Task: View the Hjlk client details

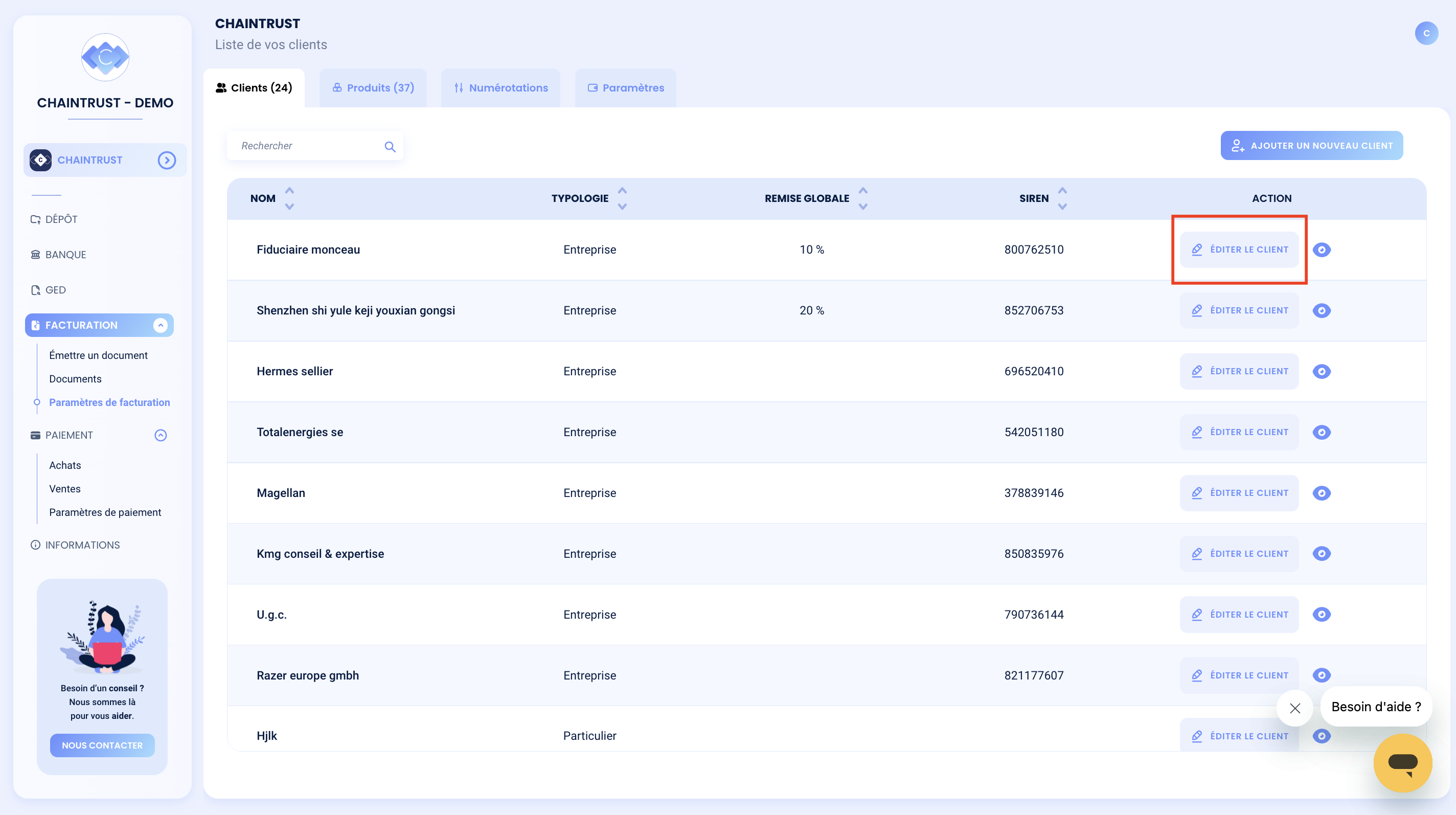Action: click(1322, 736)
